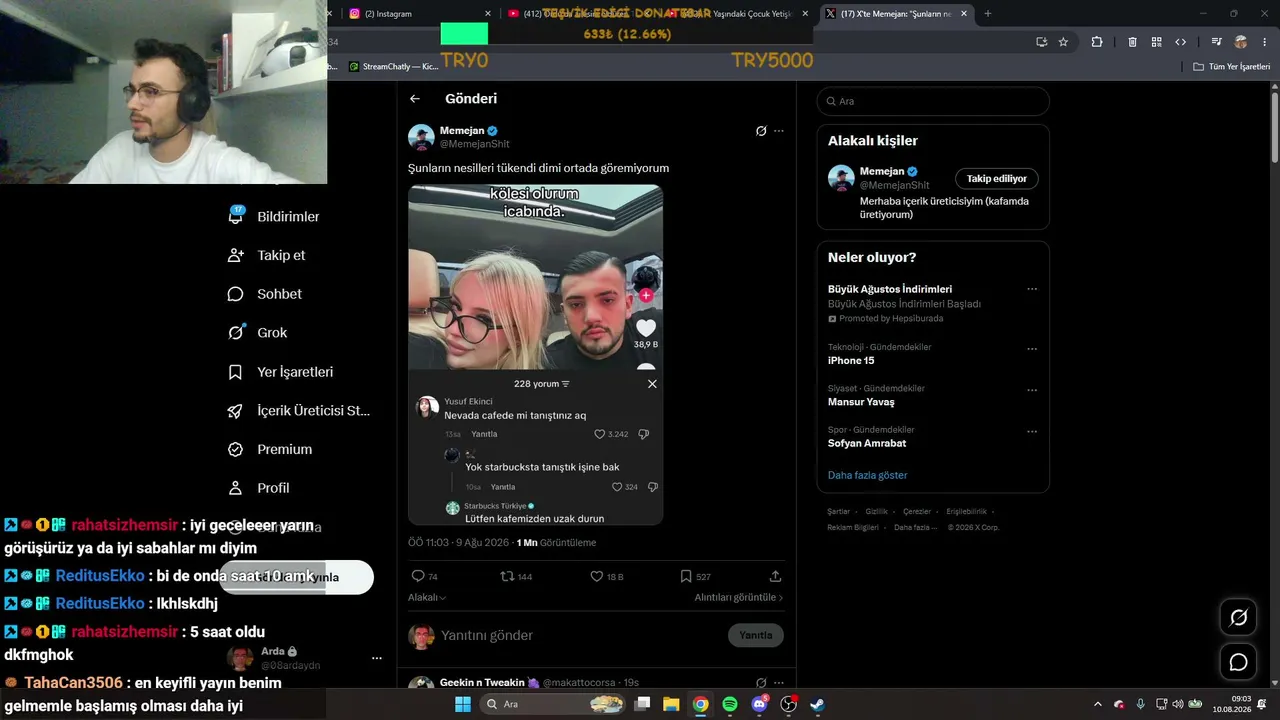Open Yer İşaretleri in the X sidebar

[x=281, y=372]
